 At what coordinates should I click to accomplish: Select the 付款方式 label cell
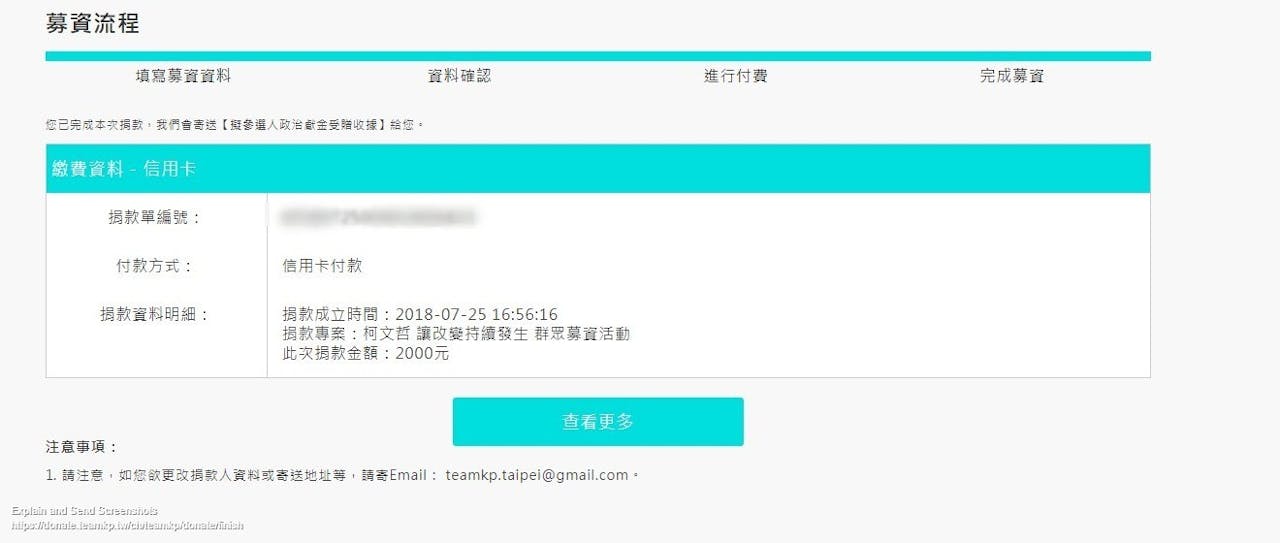coord(156,266)
